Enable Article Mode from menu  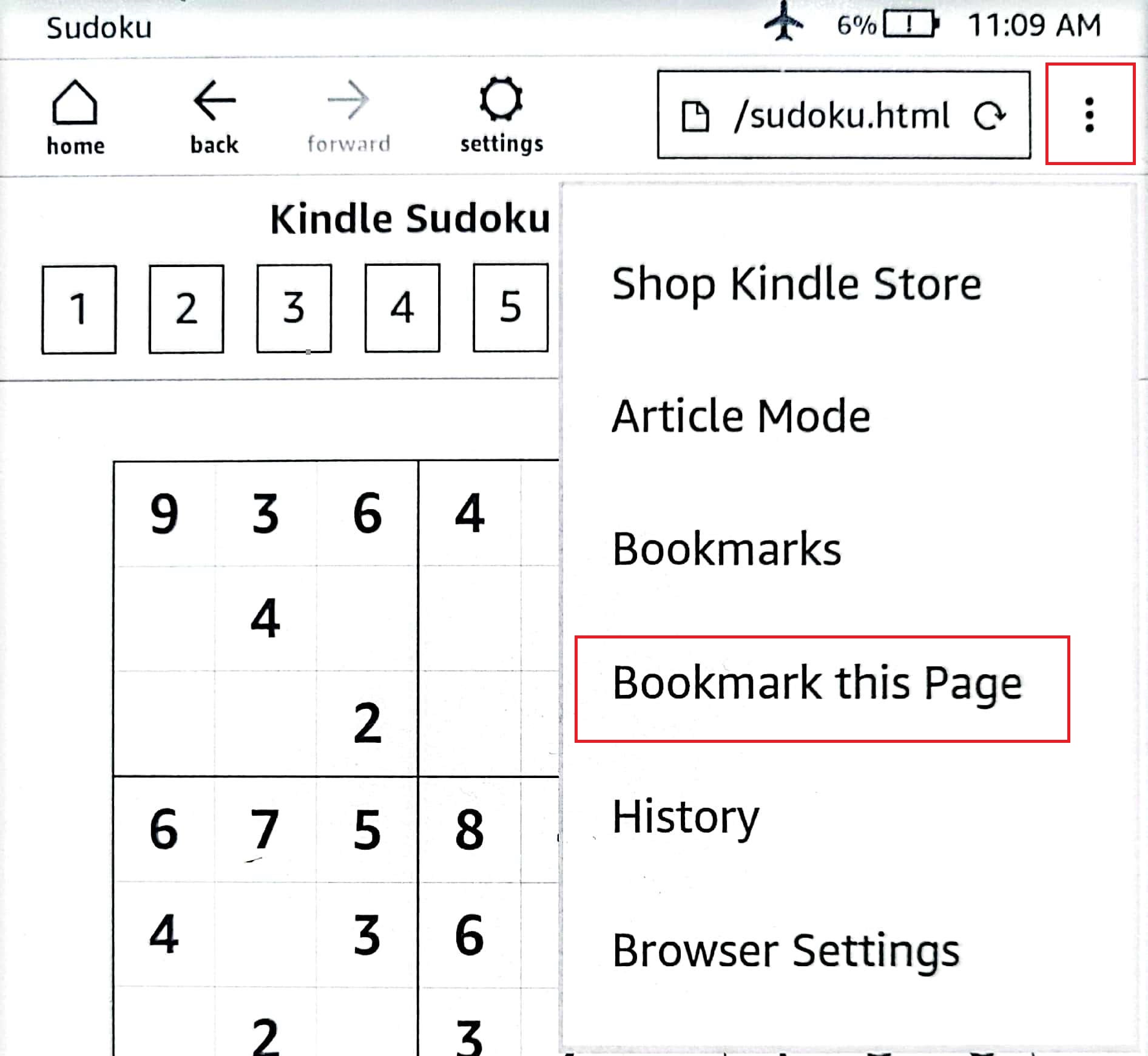click(x=741, y=416)
